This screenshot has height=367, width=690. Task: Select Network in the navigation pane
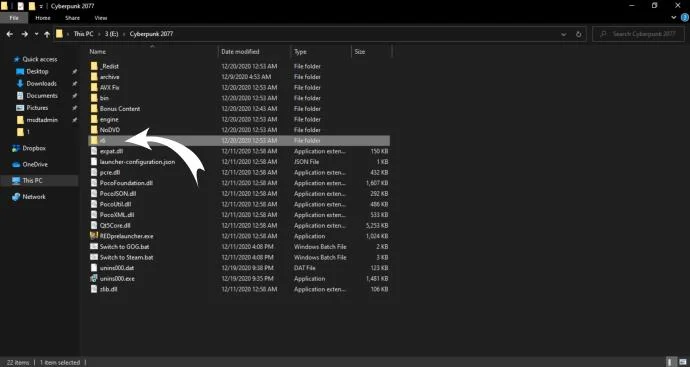tap(34, 197)
